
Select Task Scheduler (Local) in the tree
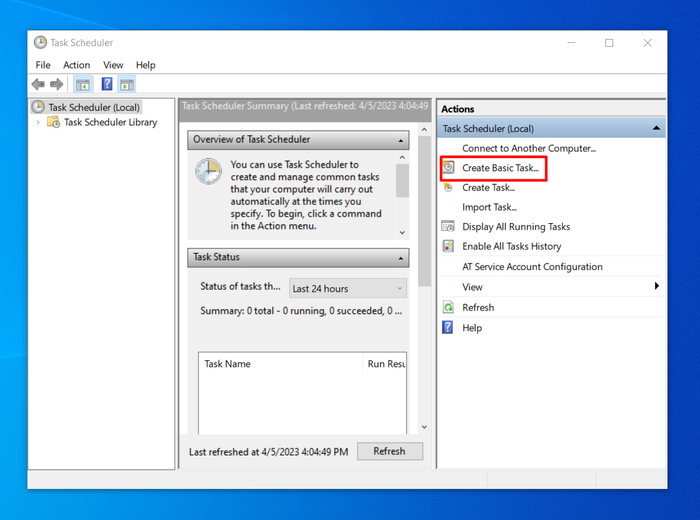click(x=94, y=107)
